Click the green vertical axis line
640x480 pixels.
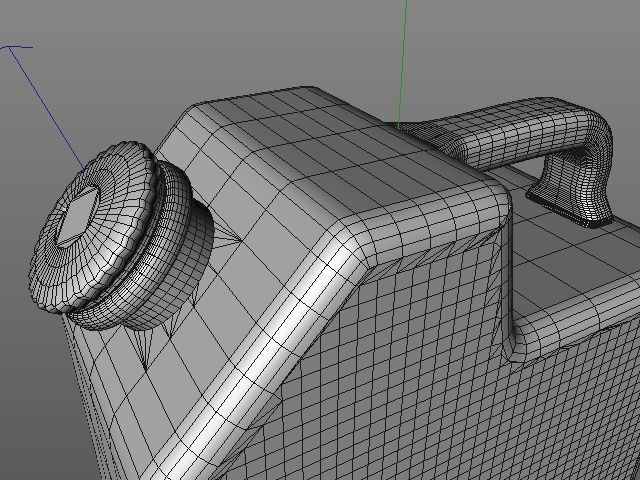(x=402, y=63)
